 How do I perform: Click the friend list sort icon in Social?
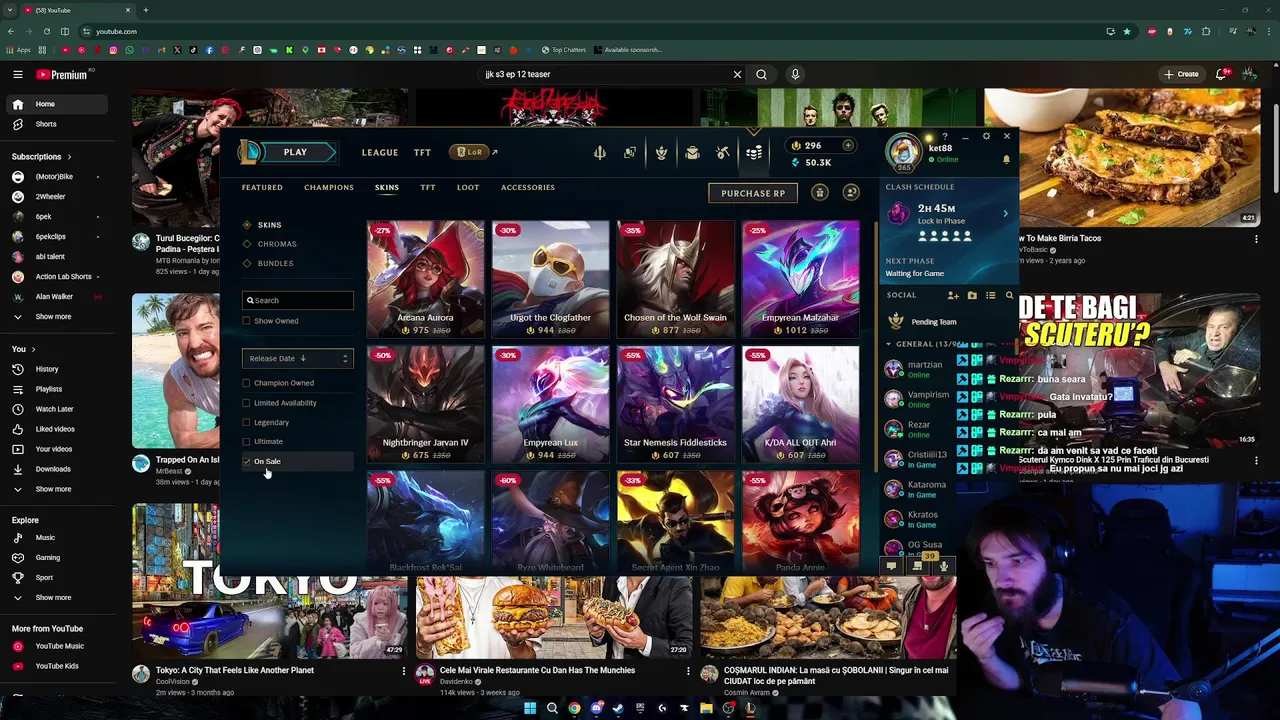(990, 296)
